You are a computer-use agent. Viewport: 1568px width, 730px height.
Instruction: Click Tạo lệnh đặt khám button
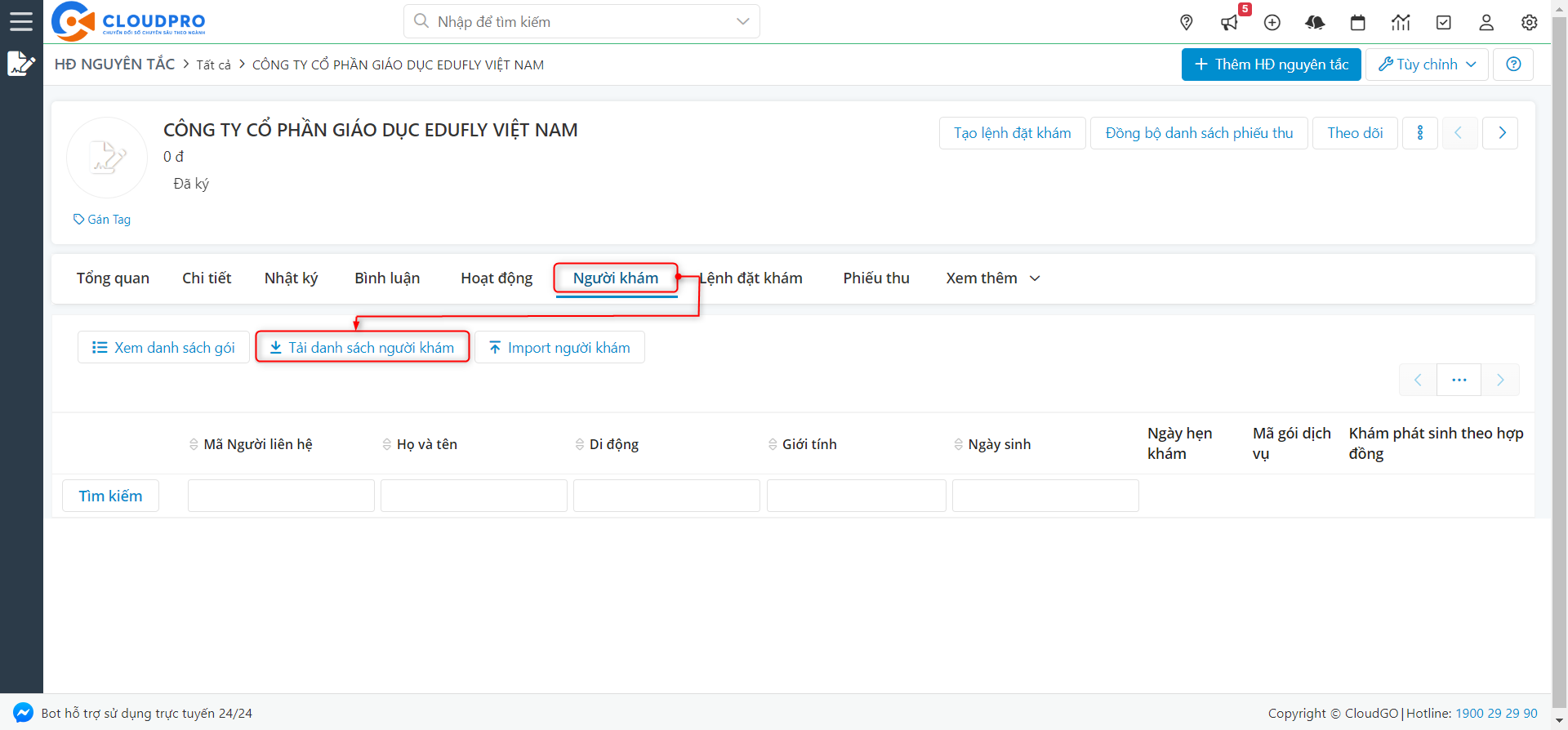pyautogui.click(x=1013, y=133)
